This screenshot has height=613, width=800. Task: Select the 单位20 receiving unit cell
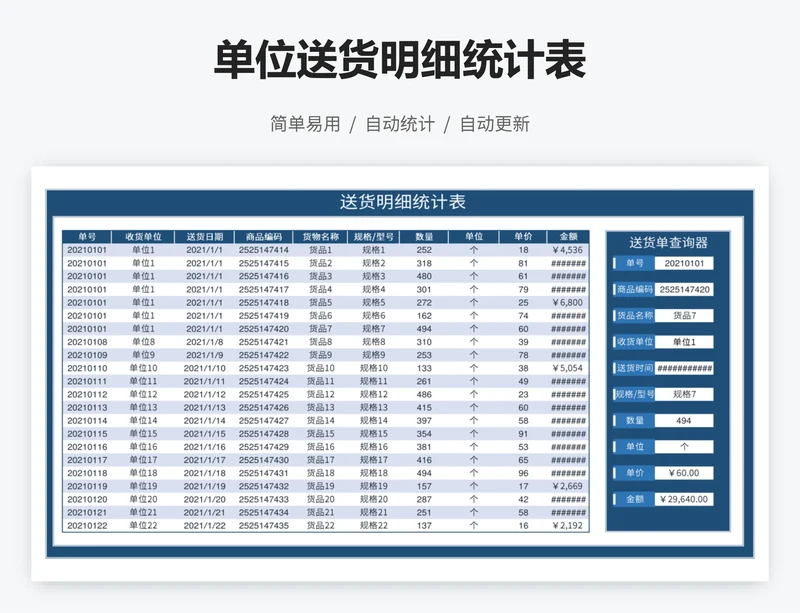pyautogui.click(x=143, y=499)
